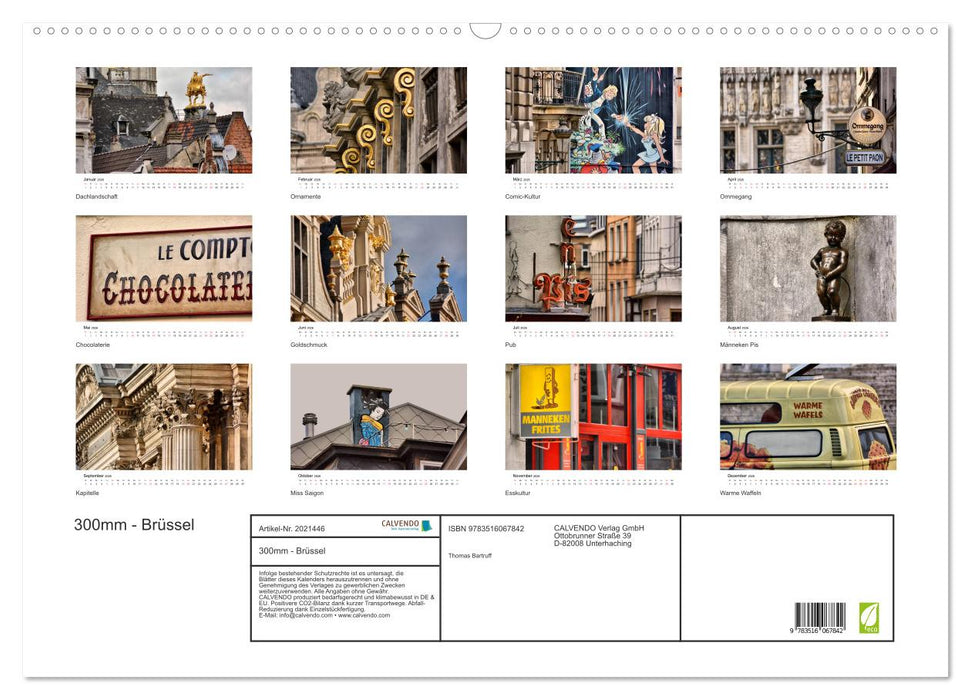971x700 pixels.
Task: Click the CALVENDO logo in info box
Action: click(406, 525)
